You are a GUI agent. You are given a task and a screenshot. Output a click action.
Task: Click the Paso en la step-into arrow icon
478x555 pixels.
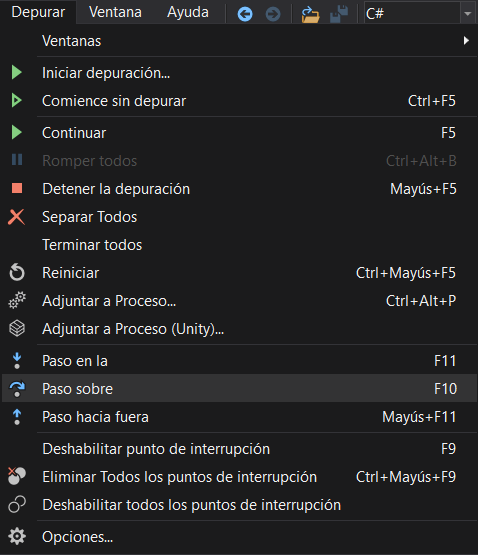tap(17, 361)
